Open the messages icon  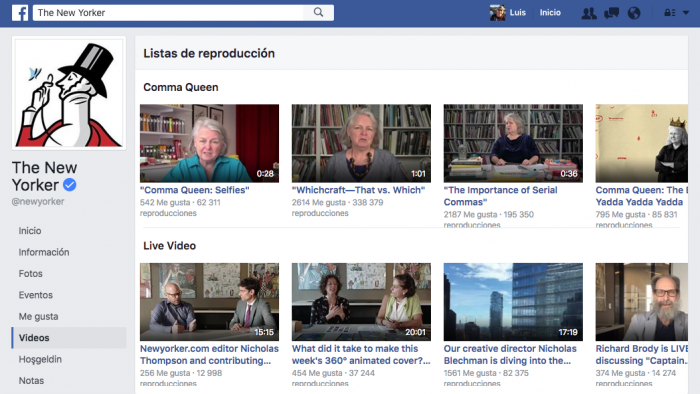point(612,13)
